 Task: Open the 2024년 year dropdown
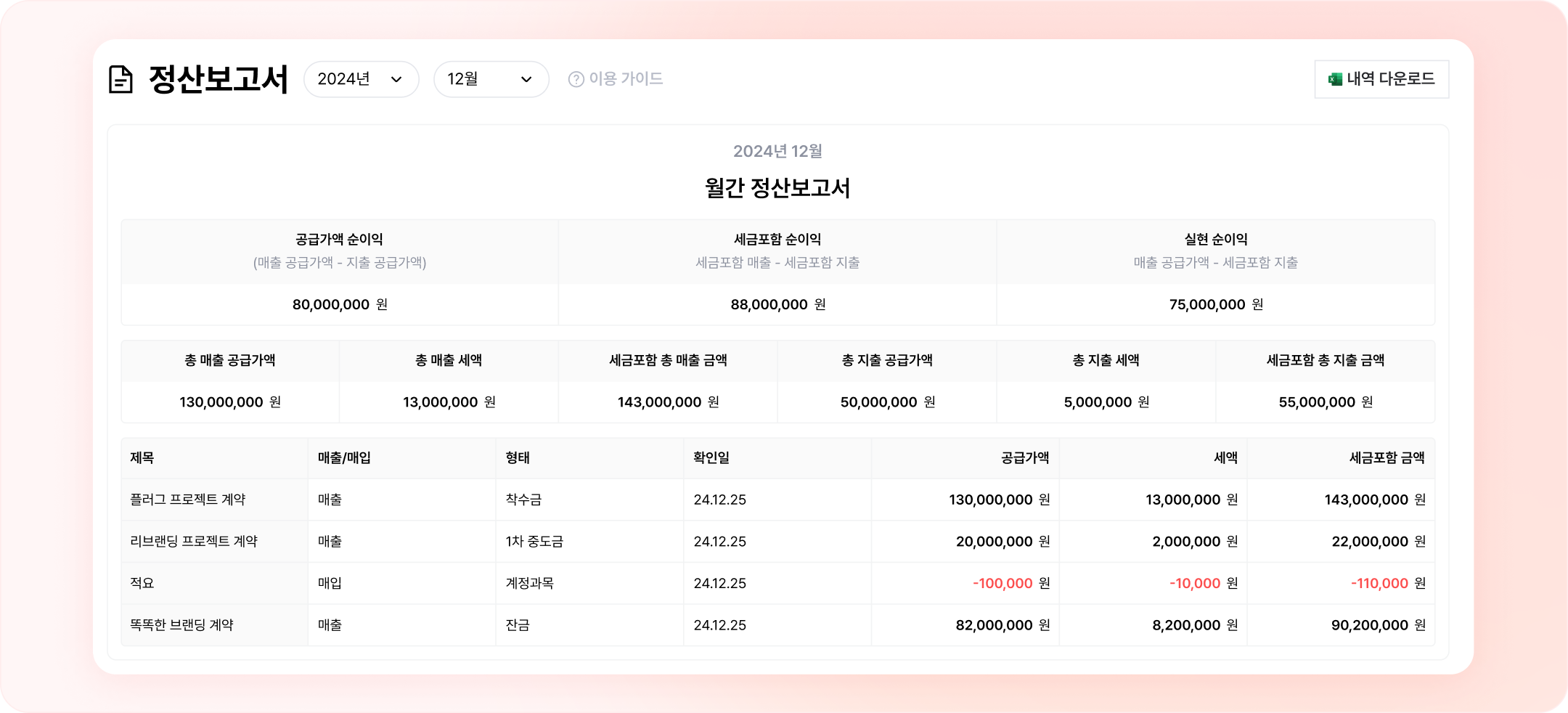[x=361, y=79]
